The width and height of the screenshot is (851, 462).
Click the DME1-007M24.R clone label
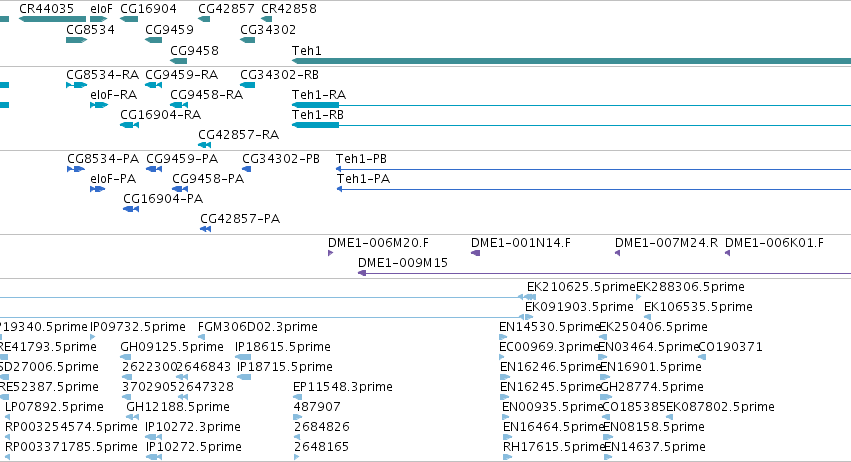pos(666,243)
